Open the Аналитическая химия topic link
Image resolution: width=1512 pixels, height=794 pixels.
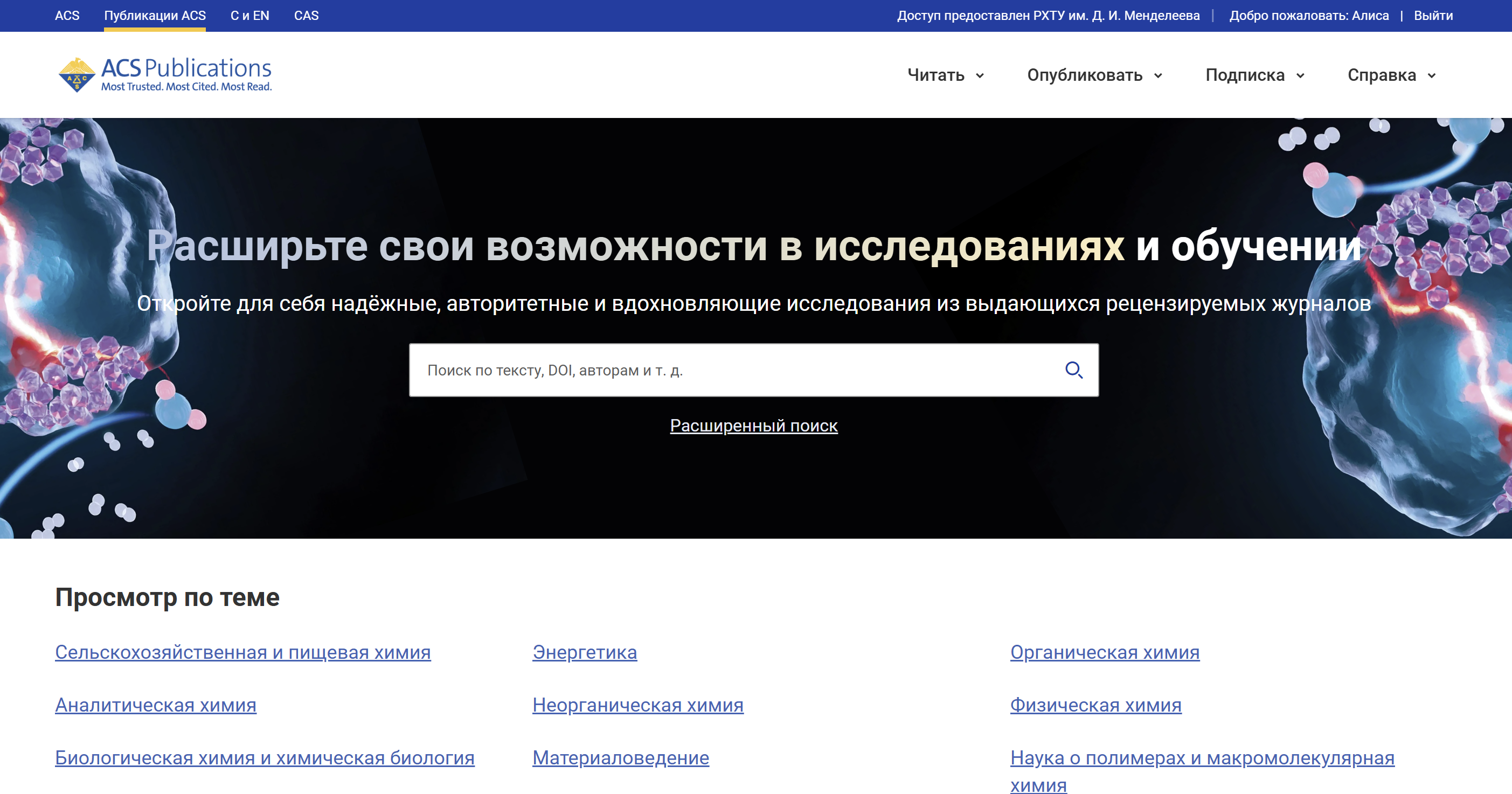[x=156, y=705]
